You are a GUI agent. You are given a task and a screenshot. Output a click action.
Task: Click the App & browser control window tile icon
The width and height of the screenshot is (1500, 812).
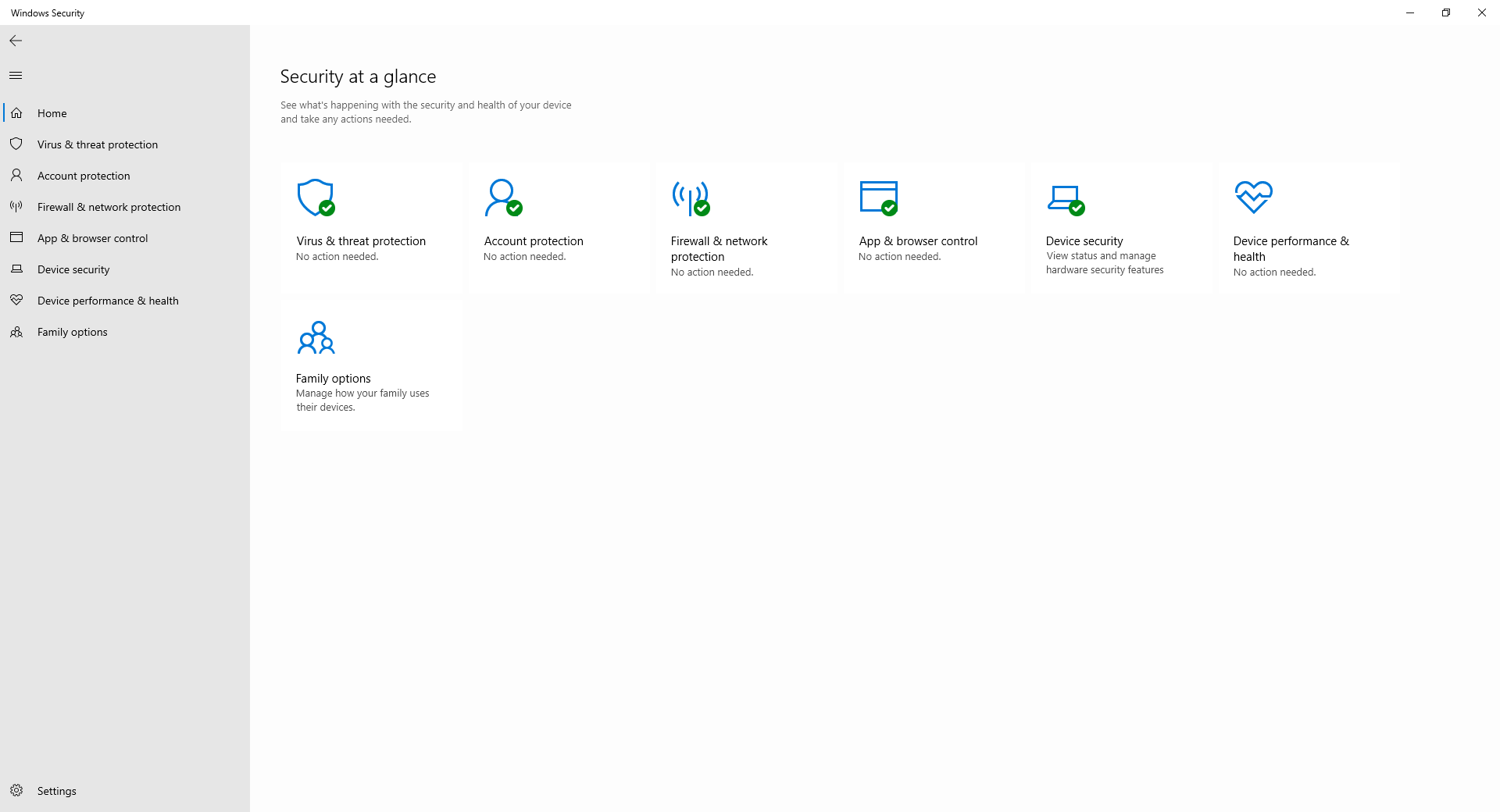point(878,198)
